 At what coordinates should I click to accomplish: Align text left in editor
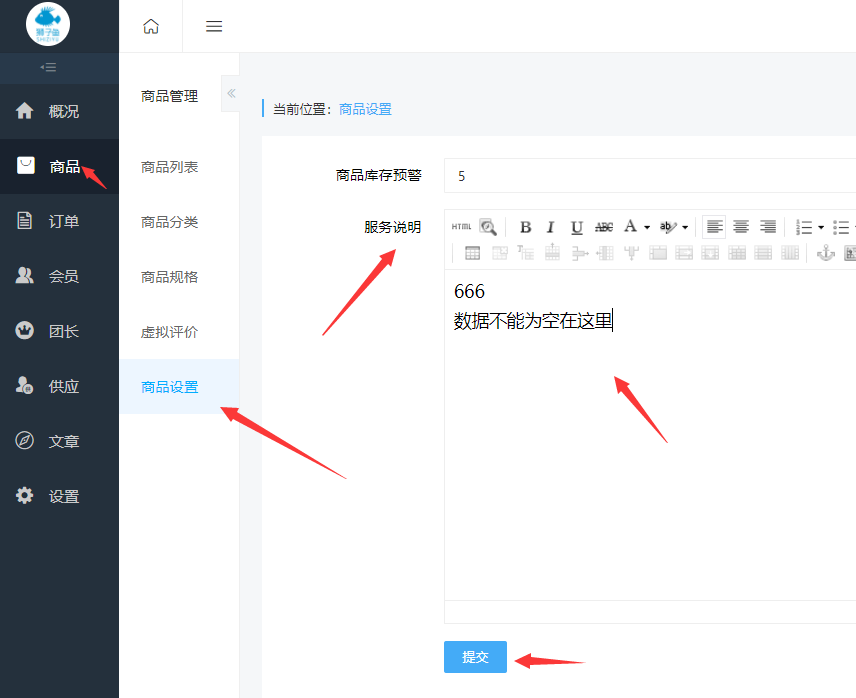pos(714,226)
